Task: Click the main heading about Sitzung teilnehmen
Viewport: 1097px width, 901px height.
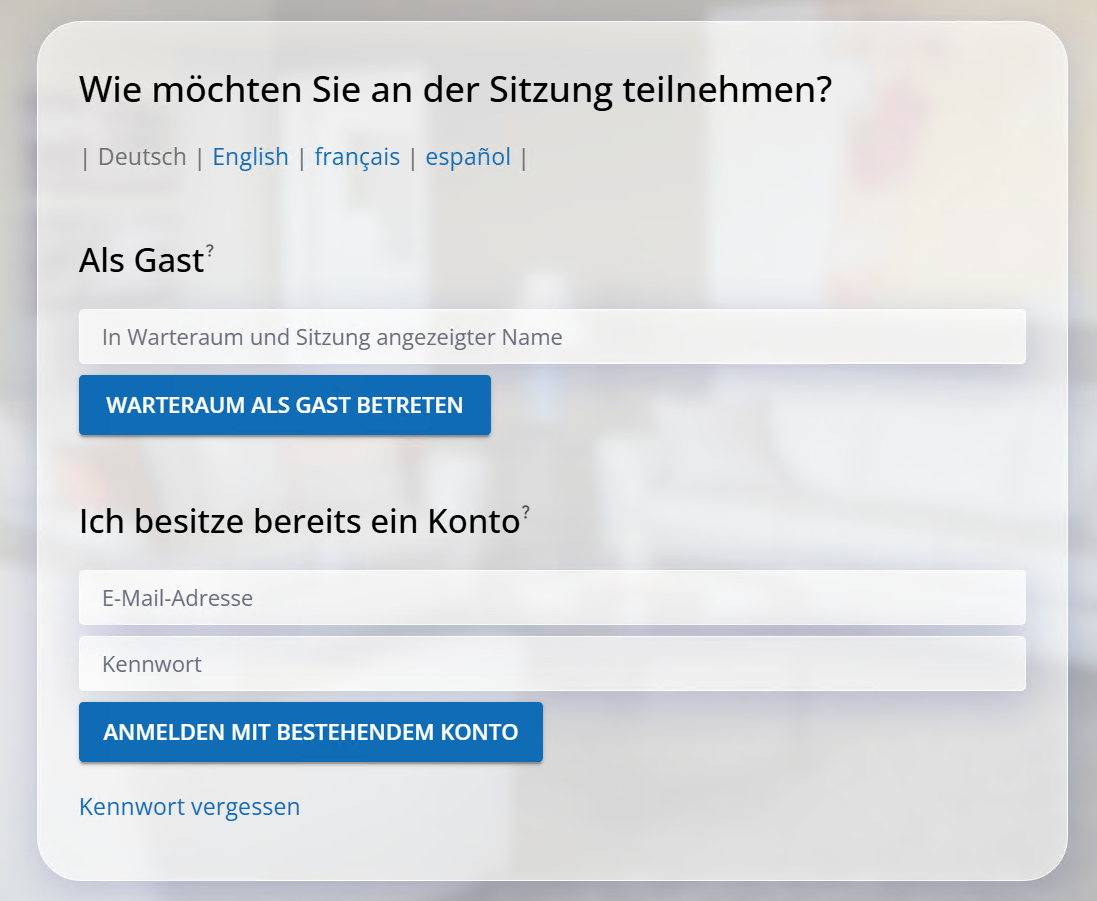Action: tap(455, 90)
